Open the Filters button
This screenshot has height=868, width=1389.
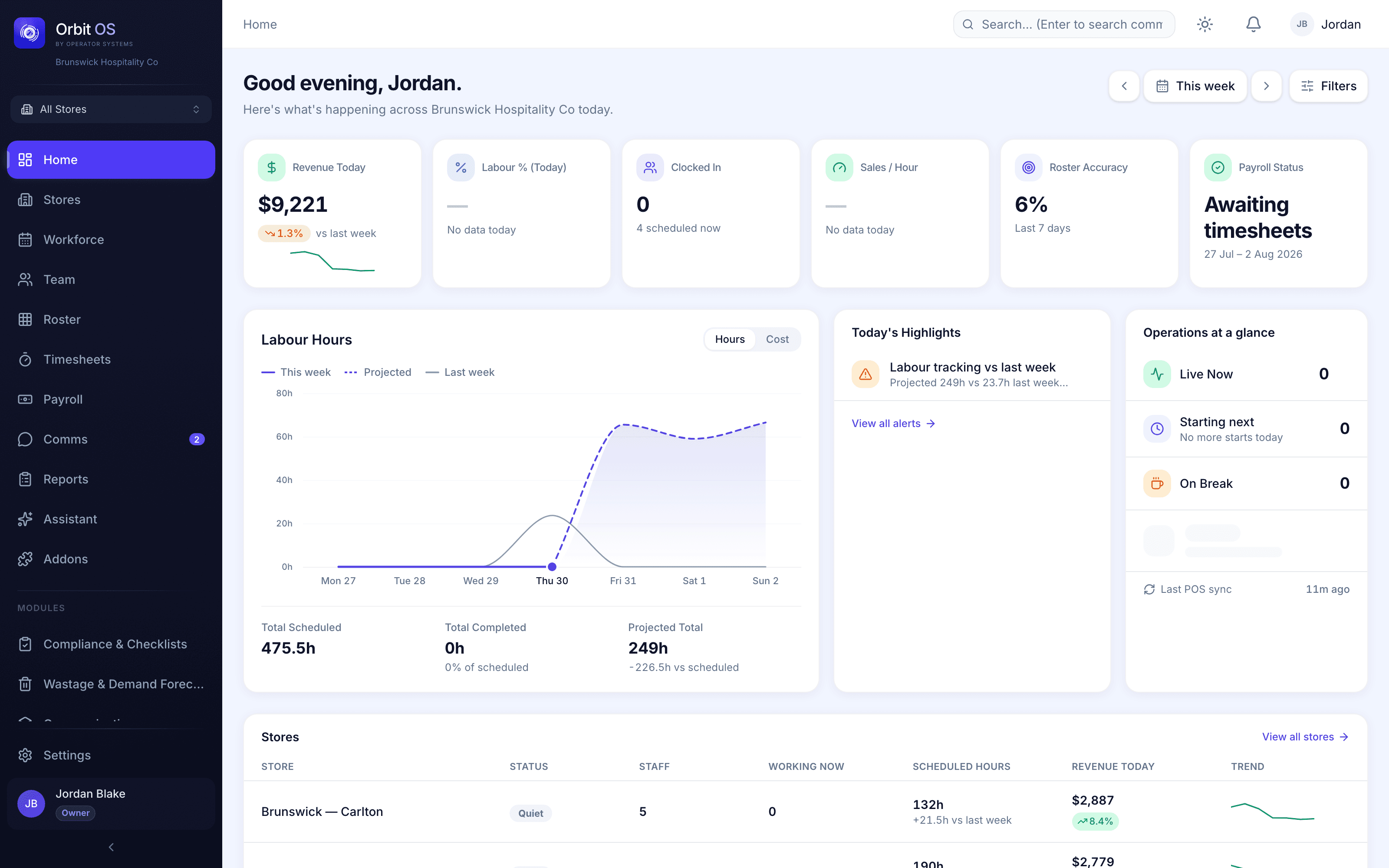(1328, 86)
